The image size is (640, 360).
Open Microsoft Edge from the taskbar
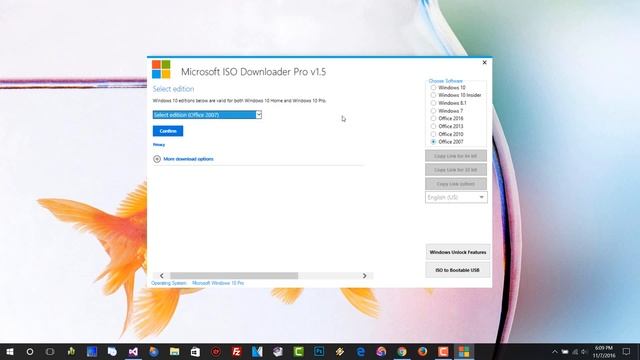361,351
